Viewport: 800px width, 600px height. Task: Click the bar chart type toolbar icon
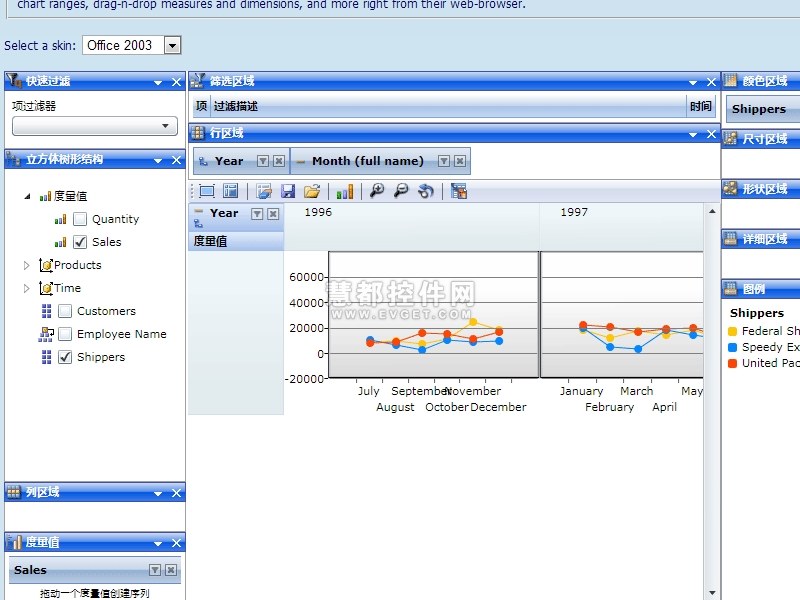coord(345,191)
